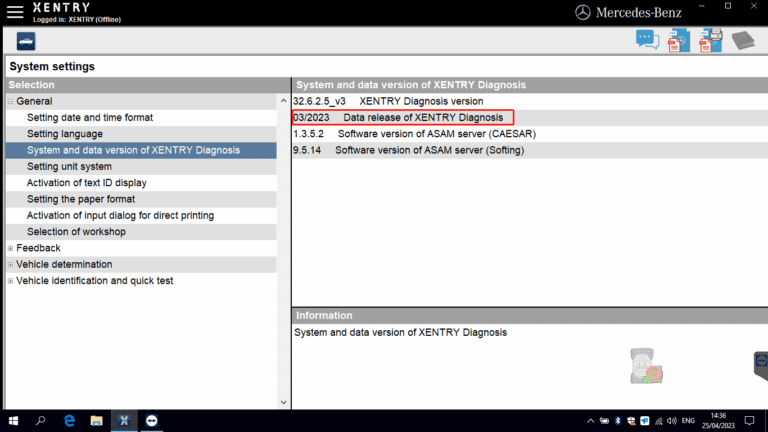
Task: Click the 32.6.2.5_v3 XENTRY Diagnosis version row
Action: 530,101
